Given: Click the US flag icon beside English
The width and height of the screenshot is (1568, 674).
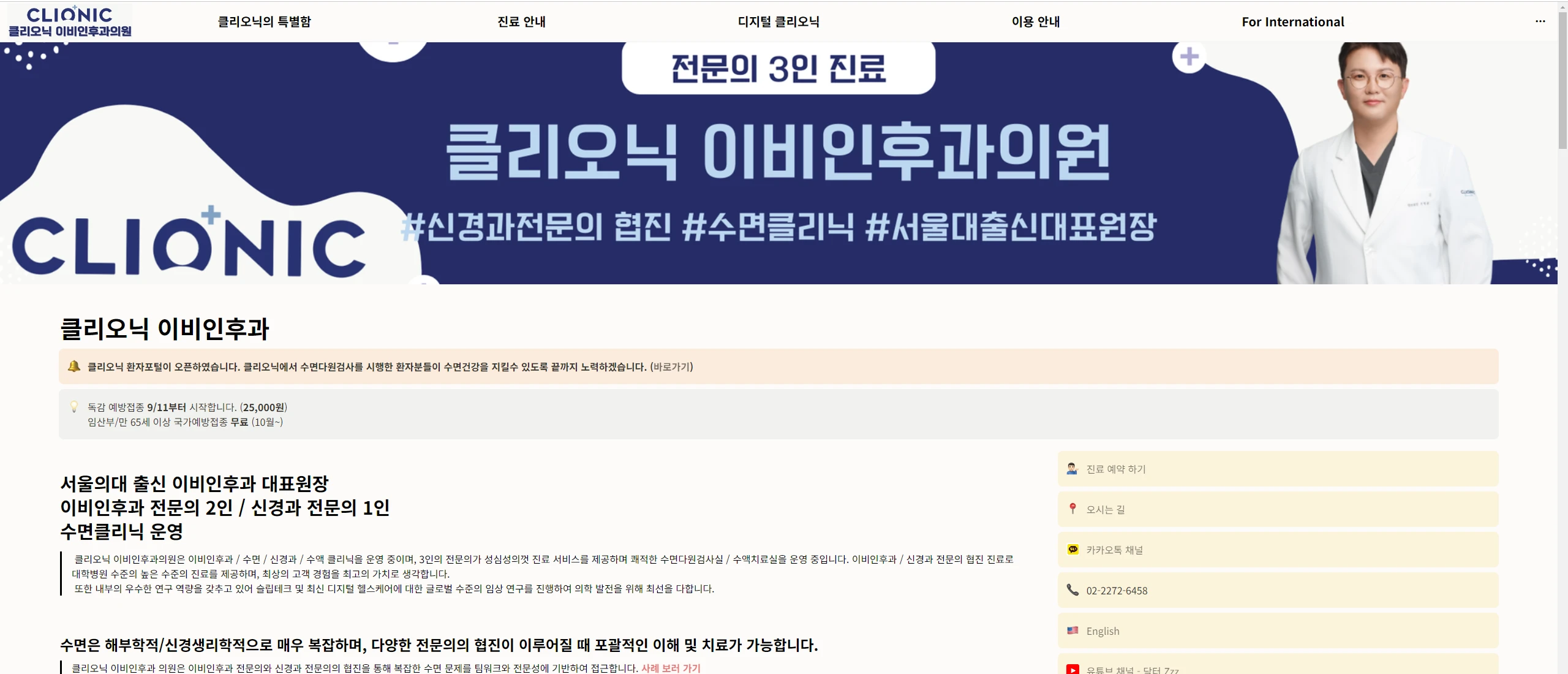Looking at the screenshot, I should click(1072, 630).
